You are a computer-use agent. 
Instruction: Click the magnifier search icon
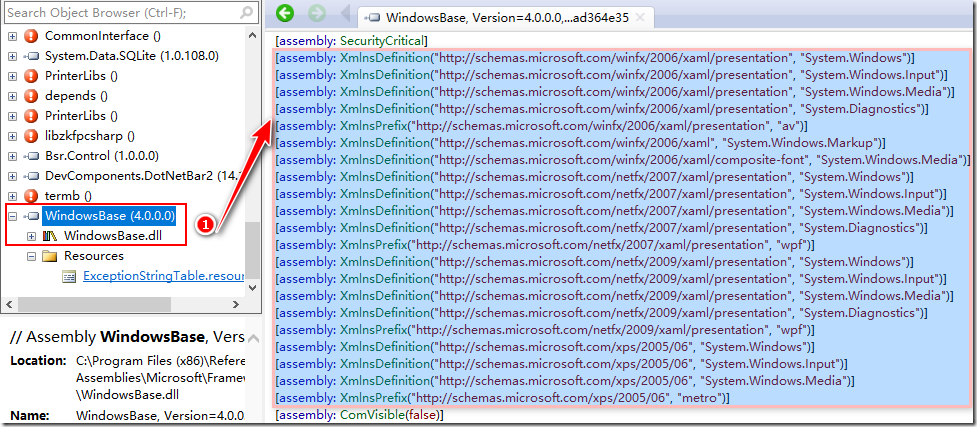pos(247,12)
